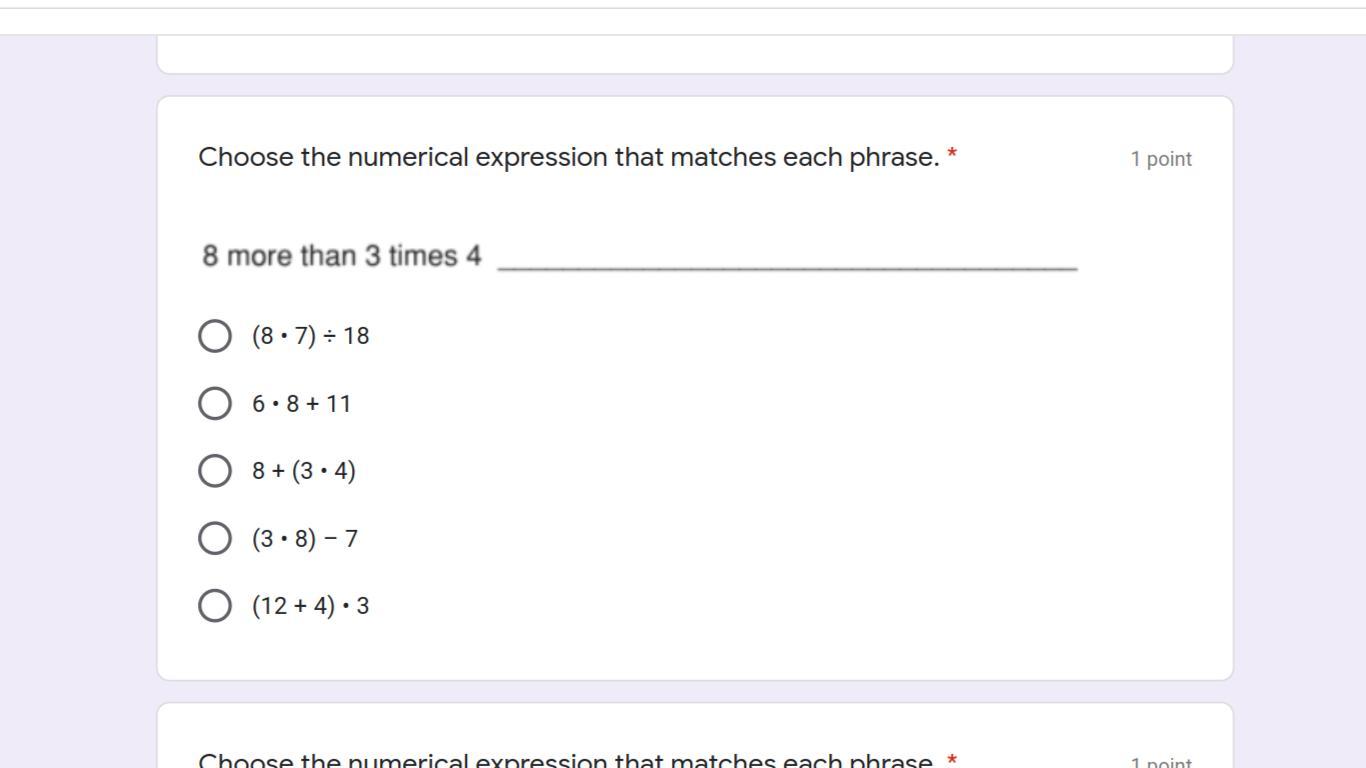The image size is (1366, 768).
Task: Click the answer label text "(8 • 7) ÷ 18"
Action: (x=310, y=336)
